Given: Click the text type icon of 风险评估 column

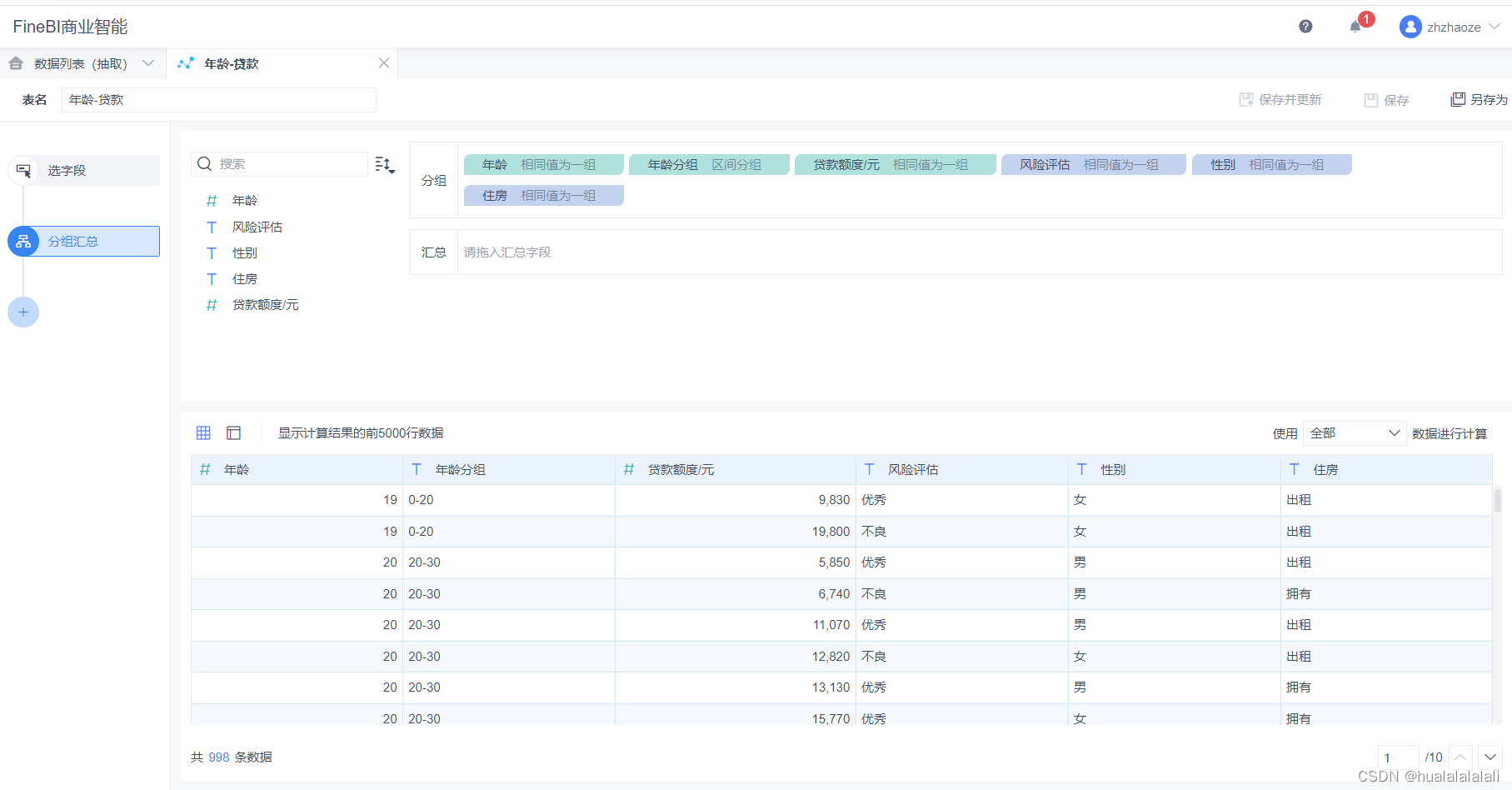Looking at the screenshot, I should pyautogui.click(x=869, y=470).
